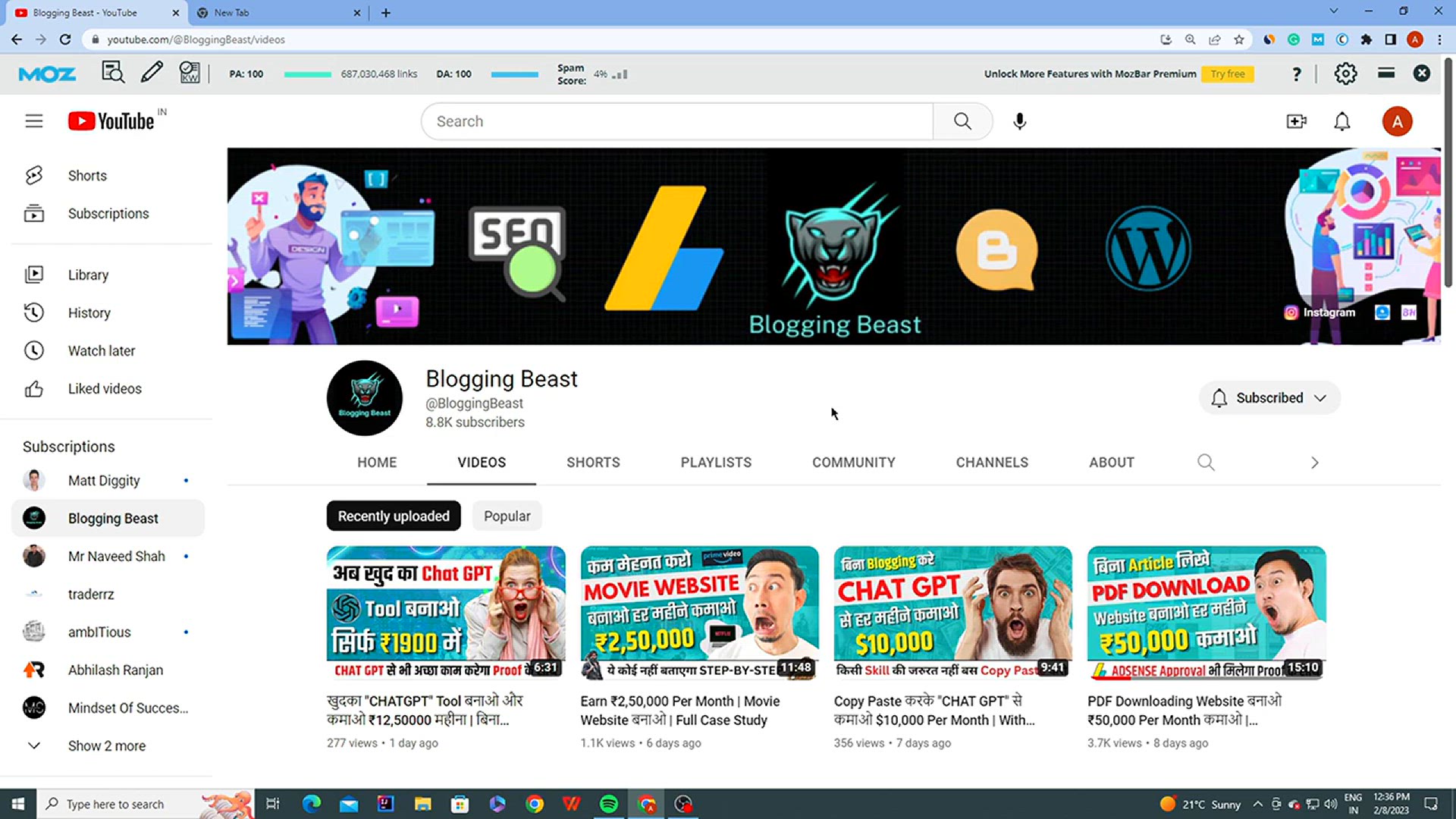1456x819 pixels.
Task: Open Chrome three-dot menu
Action: tap(1439, 39)
